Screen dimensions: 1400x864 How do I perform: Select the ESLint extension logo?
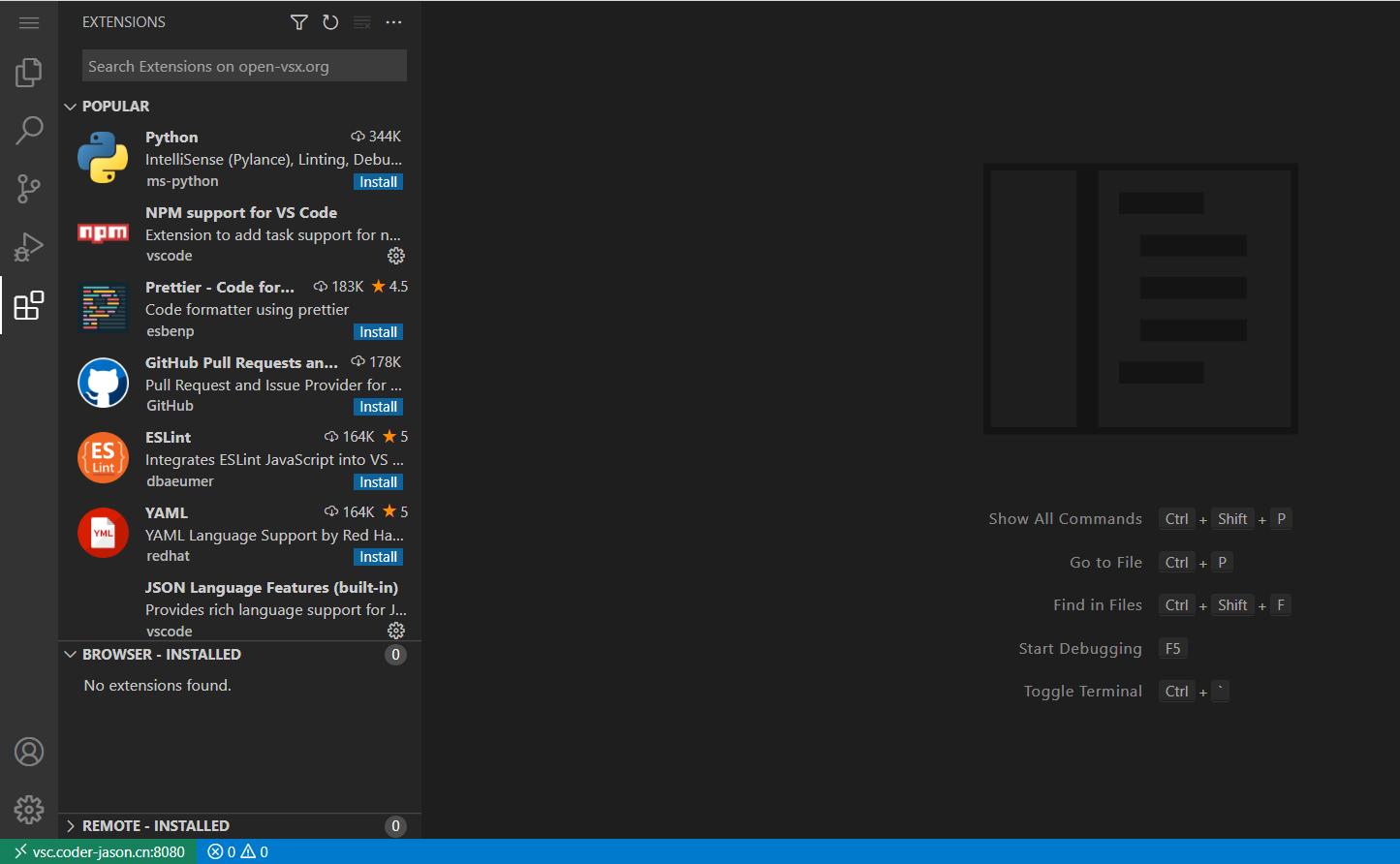coord(103,458)
